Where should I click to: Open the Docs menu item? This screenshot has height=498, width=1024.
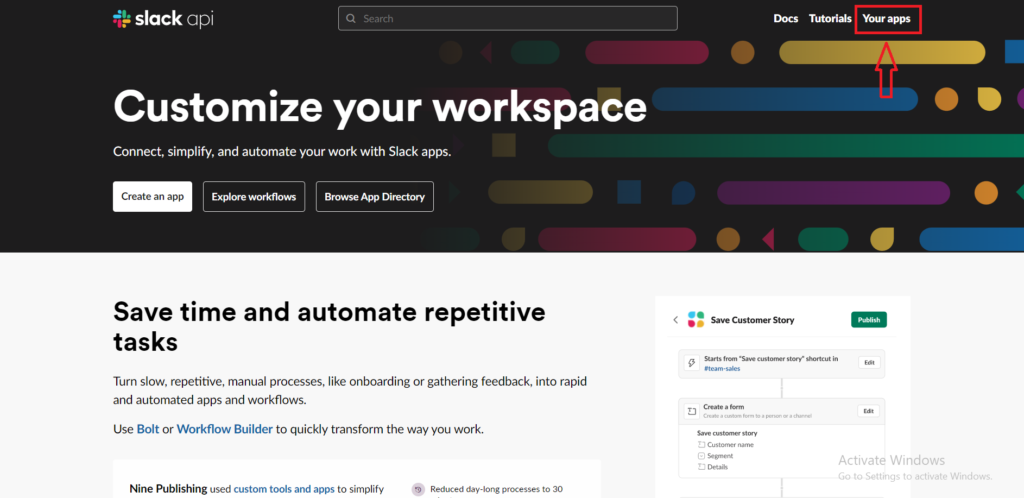(x=785, y=18)
